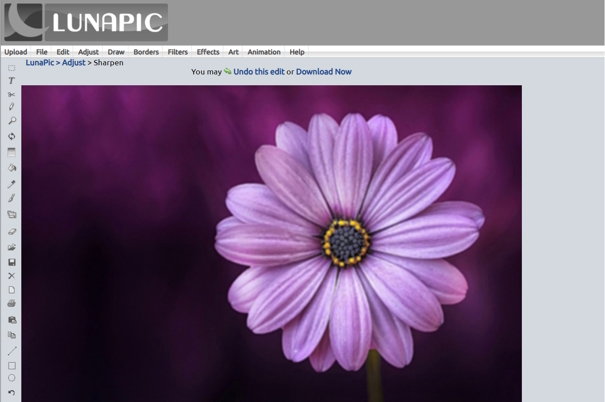605x402 pixels.
Task: Click the undo arrow icon in sidebar
Action: click(x=12, y=393)
